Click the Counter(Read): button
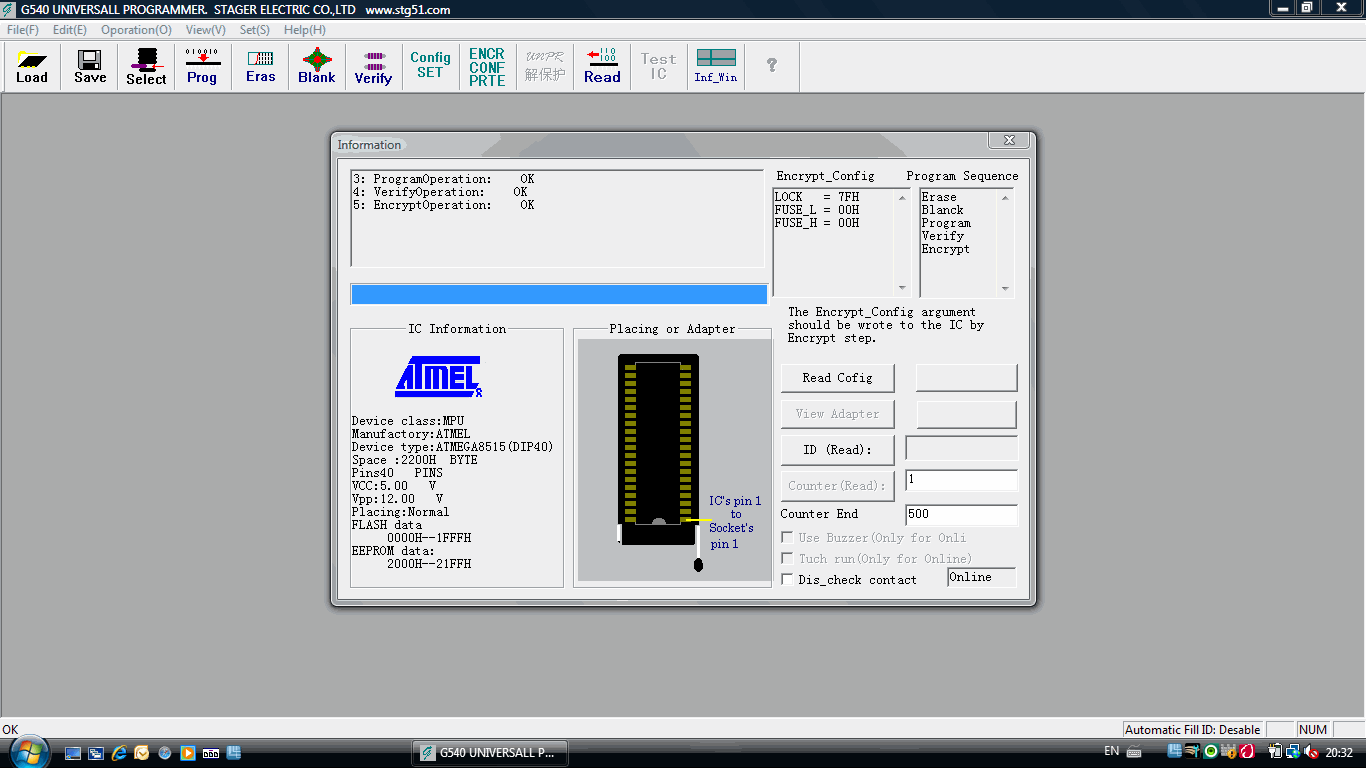Screen dimensions: 1366x768 (x=837, y=486)
